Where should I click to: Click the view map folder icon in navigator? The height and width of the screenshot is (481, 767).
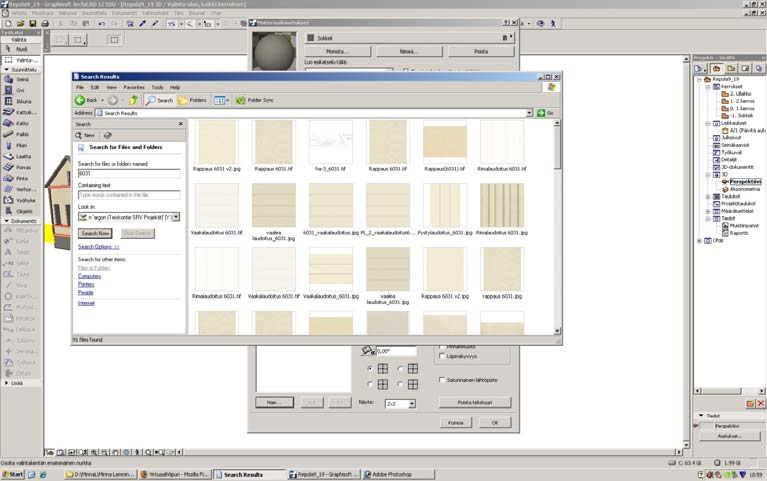pyautogui.click(x=731, y=69)
